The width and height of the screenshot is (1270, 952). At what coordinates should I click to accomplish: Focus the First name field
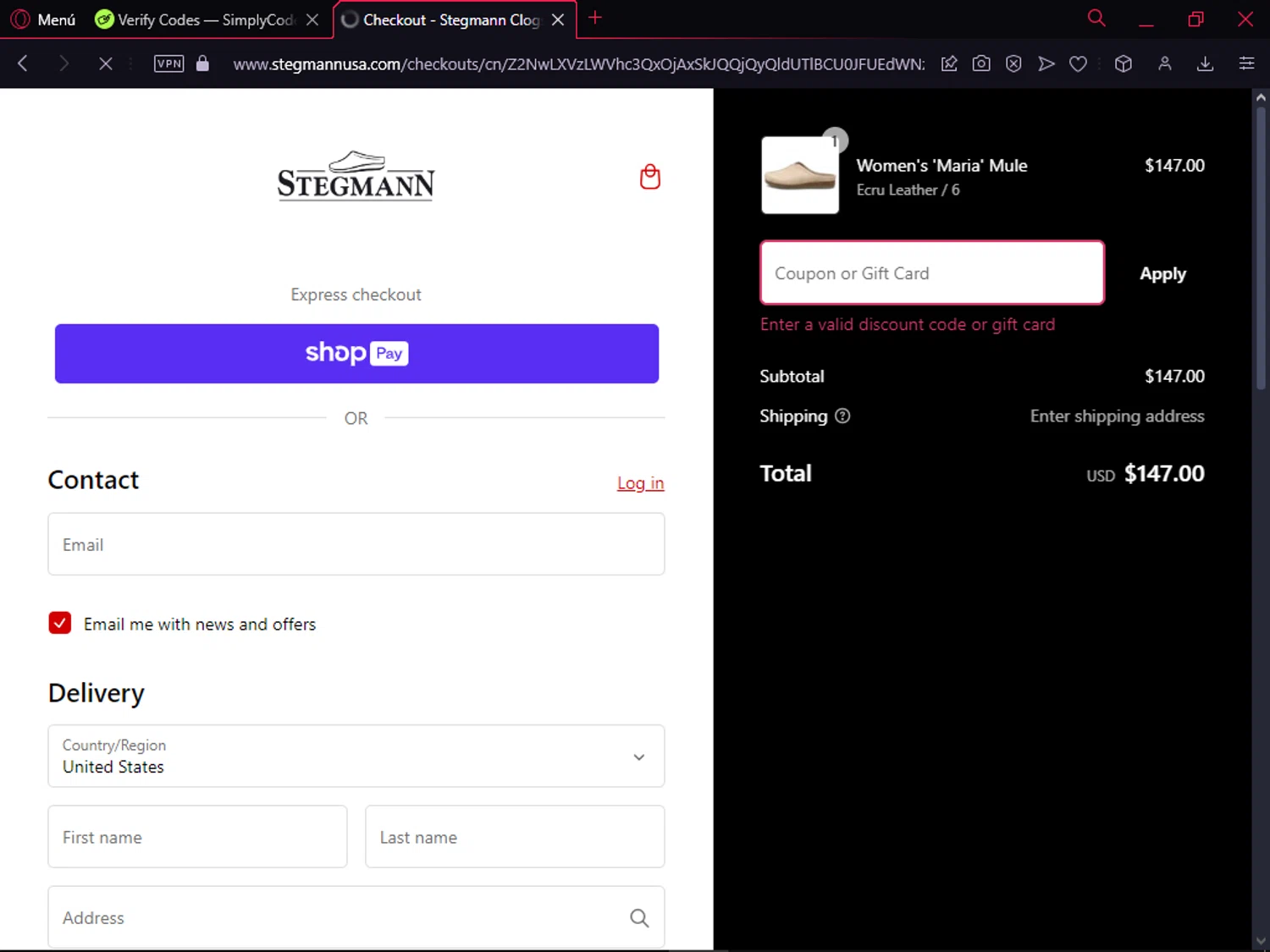197,836
